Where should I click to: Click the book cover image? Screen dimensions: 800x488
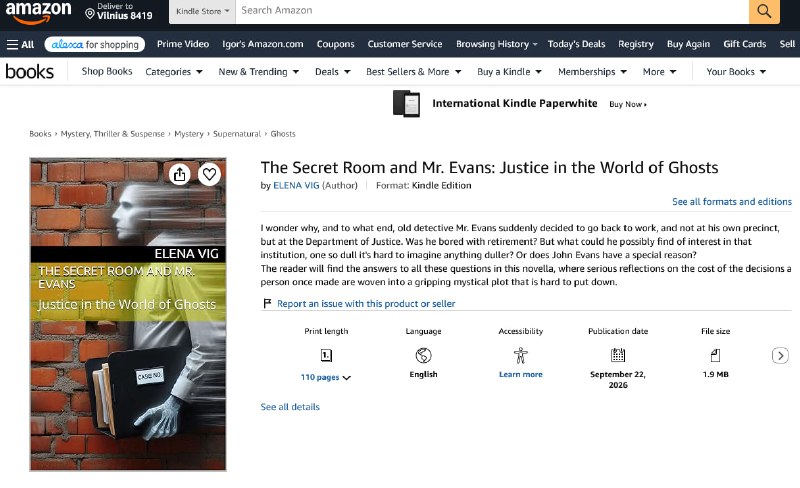point(128,314)
